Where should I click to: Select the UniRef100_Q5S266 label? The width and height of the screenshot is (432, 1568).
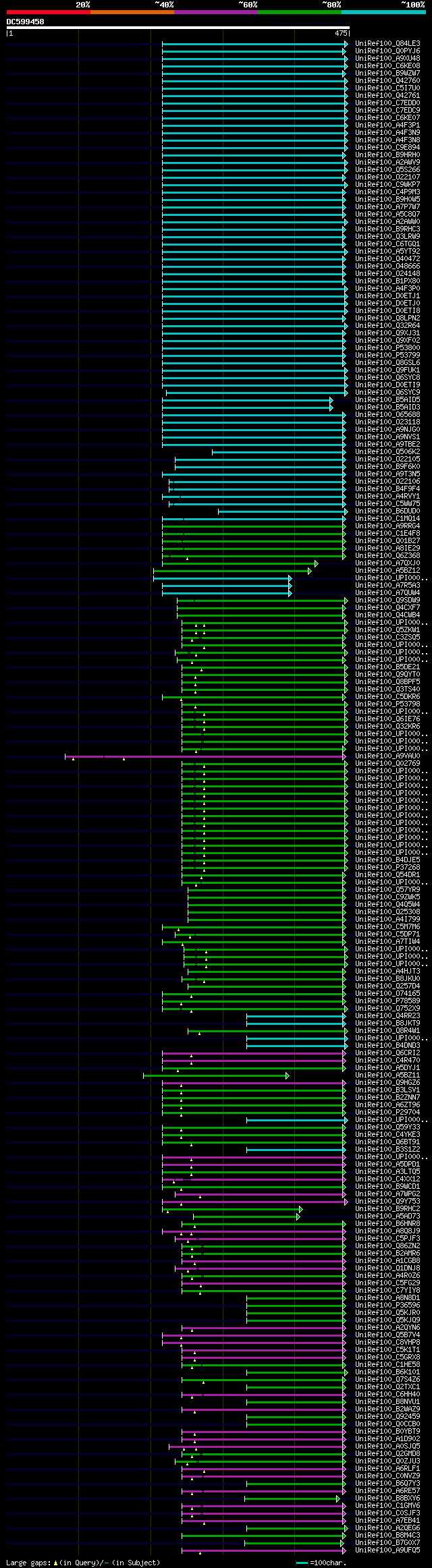(387, 170)
